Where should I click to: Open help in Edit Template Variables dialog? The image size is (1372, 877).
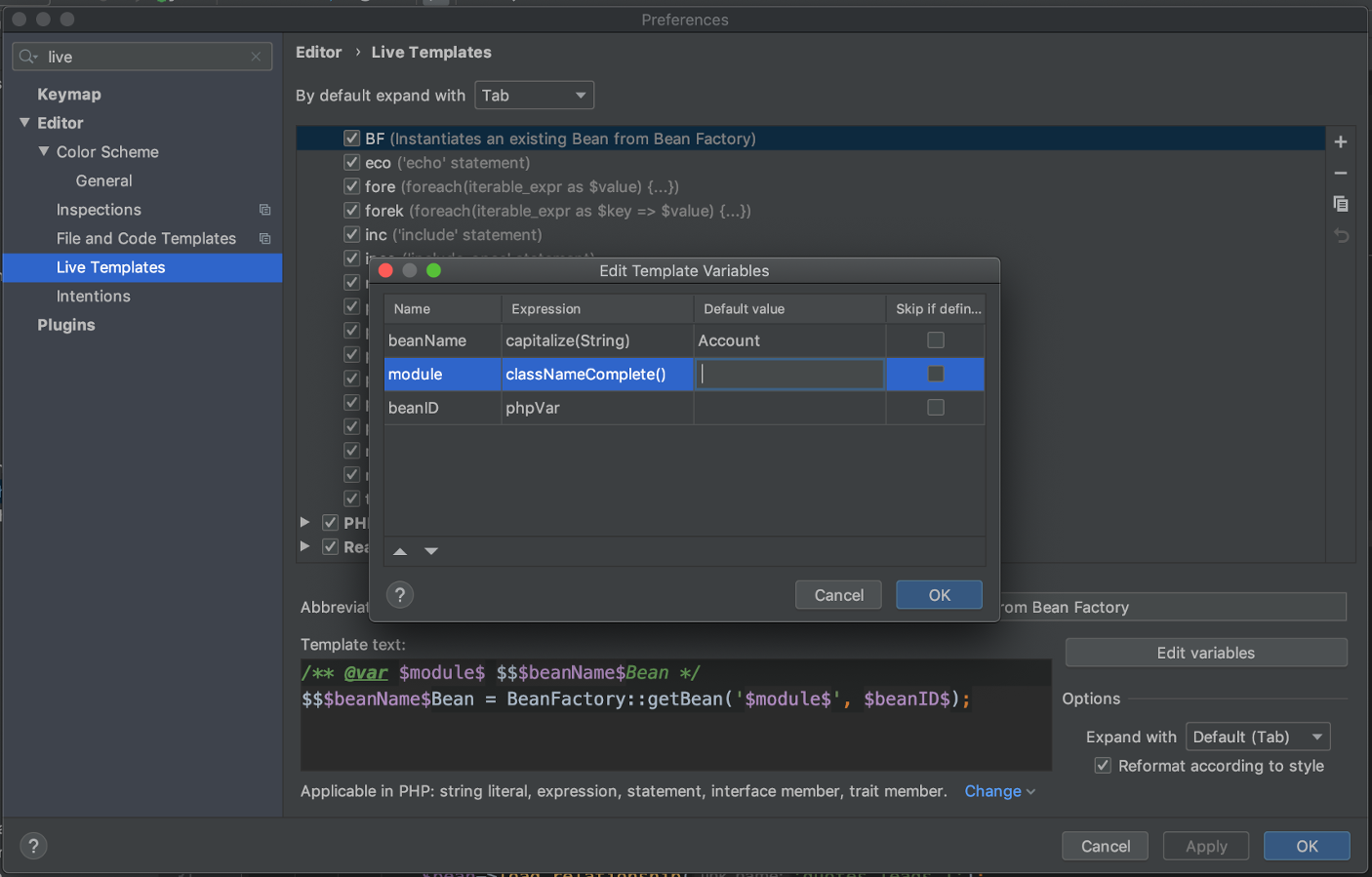tap(399, 594)
